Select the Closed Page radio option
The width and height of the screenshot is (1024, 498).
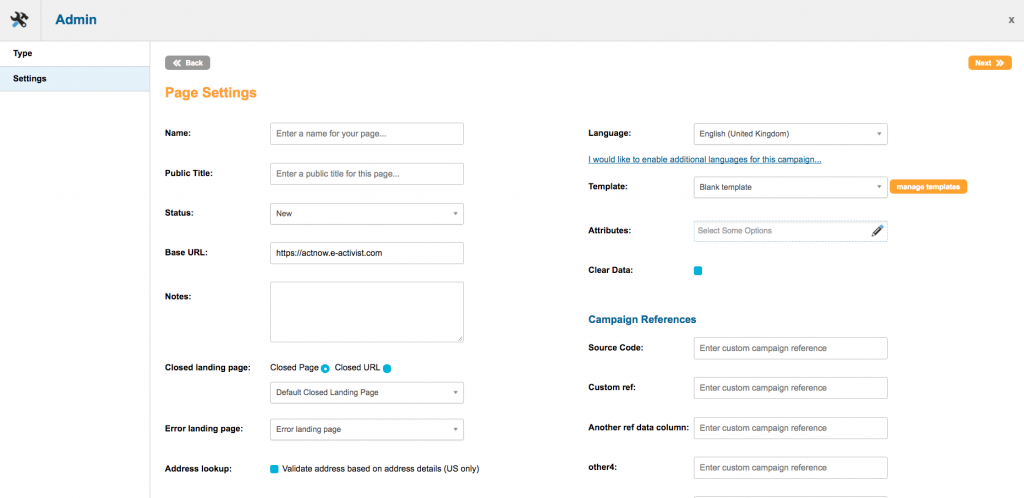point(325,369)
